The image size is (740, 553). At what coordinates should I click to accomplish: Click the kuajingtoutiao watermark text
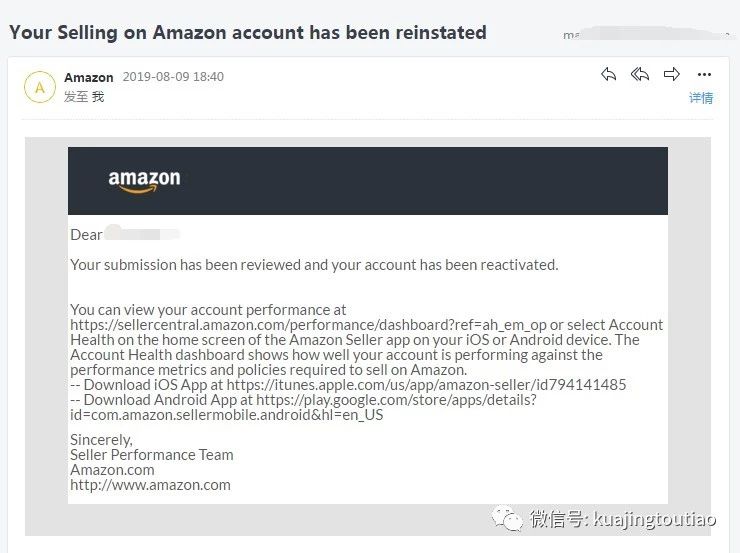[x=655, y=520]
